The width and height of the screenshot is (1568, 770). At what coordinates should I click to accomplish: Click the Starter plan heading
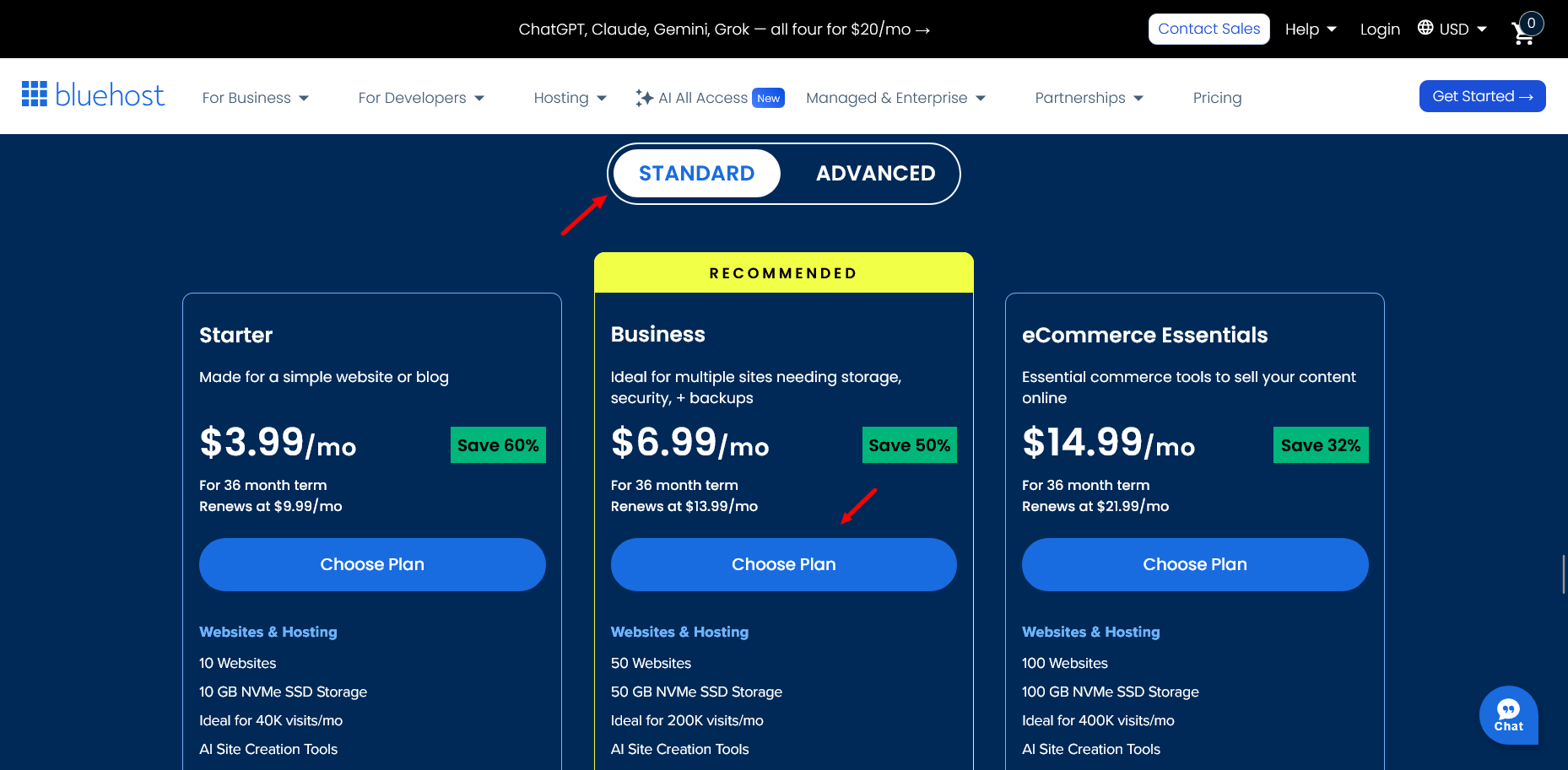point(235,336)
